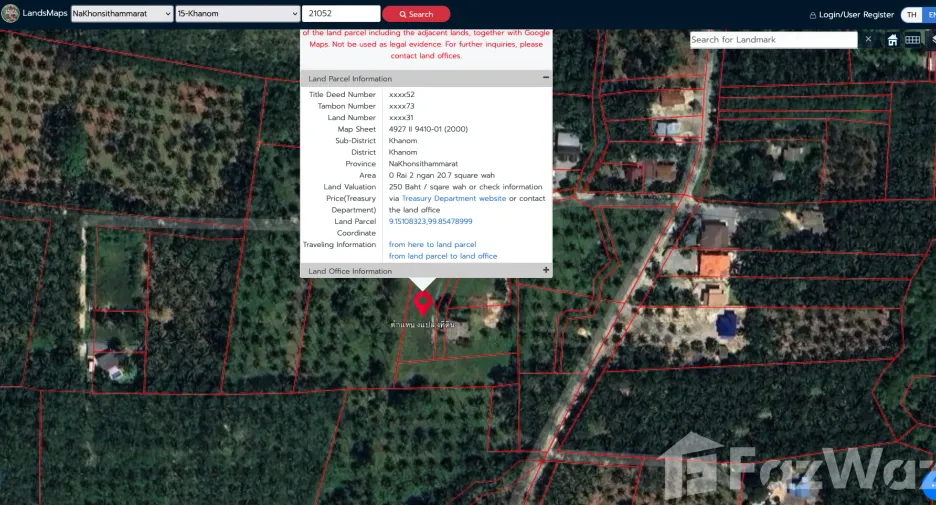Click 'from land parcel to land office' link
This screenshot has width=936, height=505.
point(442,256)
